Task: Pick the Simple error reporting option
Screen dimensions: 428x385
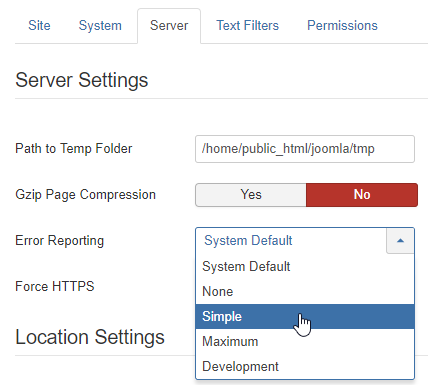Action: pos(305,316)
